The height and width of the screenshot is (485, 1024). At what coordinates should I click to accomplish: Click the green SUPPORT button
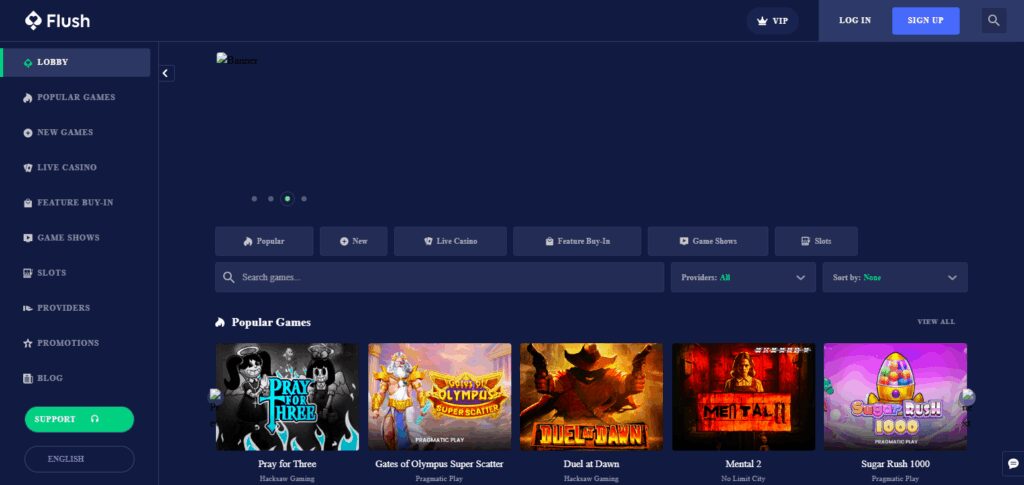[79, 419]
